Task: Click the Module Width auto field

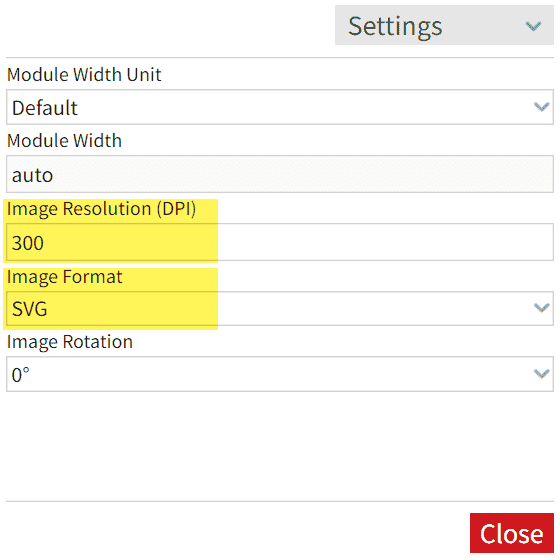Action: click(x=280, y=174)
